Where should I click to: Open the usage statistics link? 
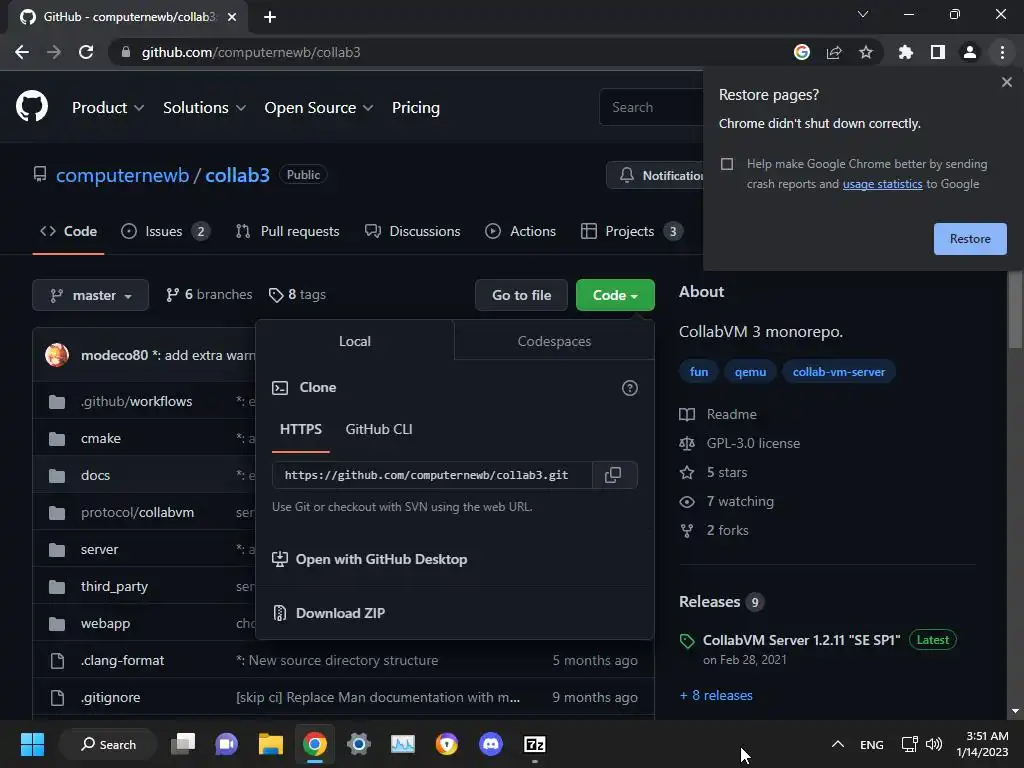[882, 184]
